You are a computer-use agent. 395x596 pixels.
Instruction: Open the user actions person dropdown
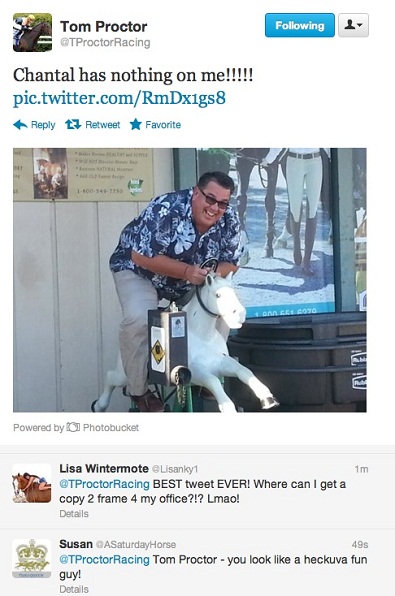(353, 25)
